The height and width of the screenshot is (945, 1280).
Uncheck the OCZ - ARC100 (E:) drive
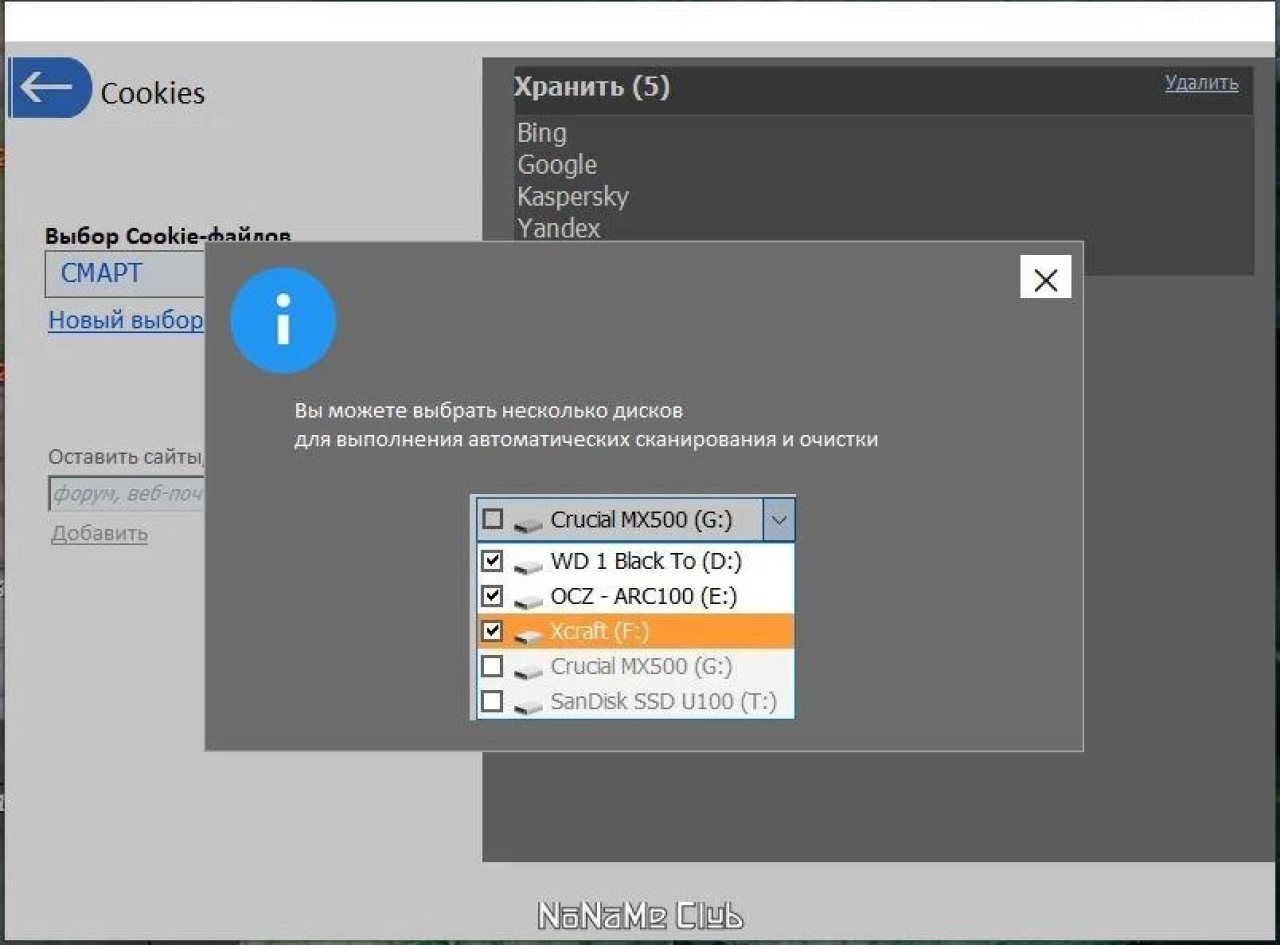click(492, 596)
